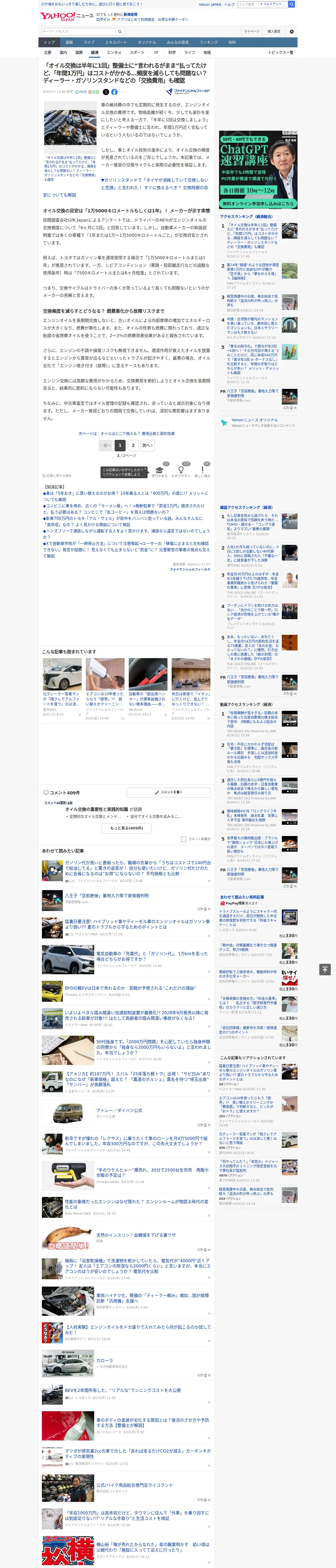Click 記事に関する報告 report icon link

tap(57, 475)
